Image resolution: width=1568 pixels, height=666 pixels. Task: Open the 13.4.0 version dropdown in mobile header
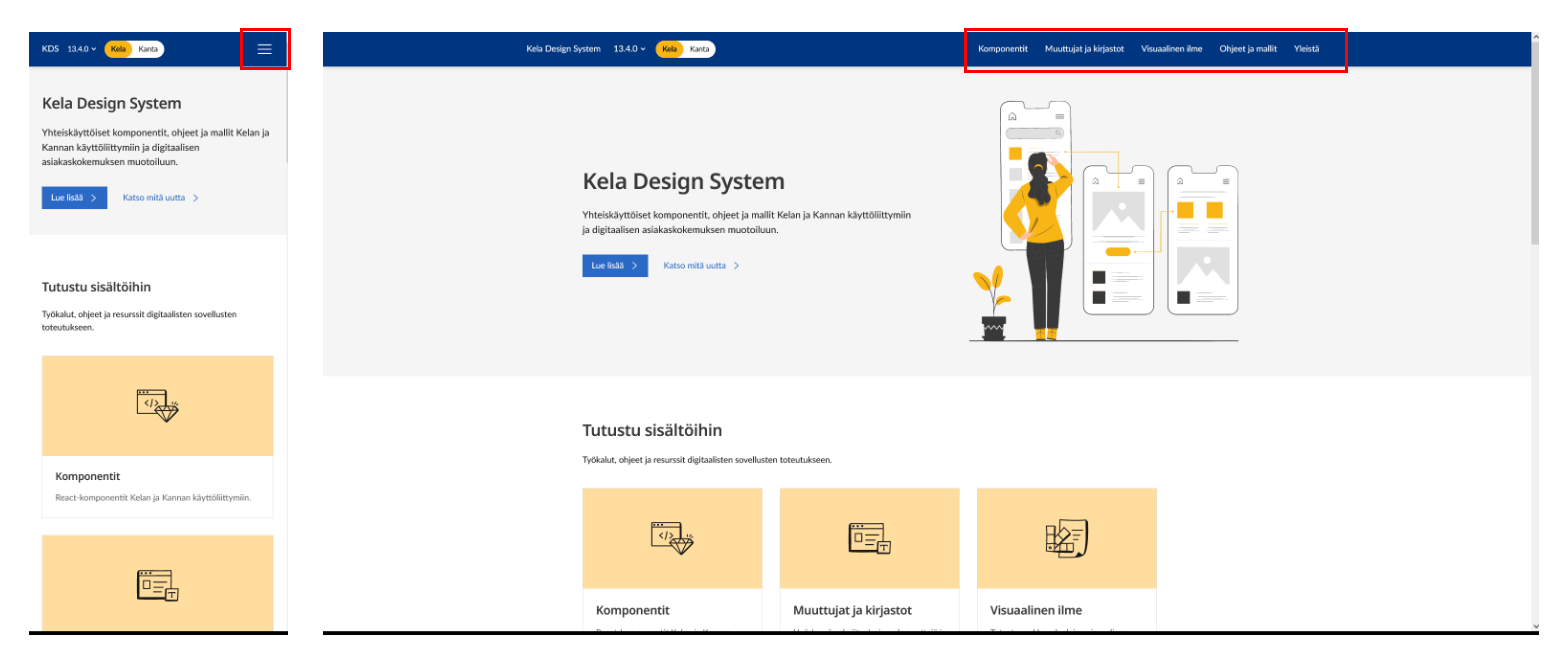(x=81, y=49)
